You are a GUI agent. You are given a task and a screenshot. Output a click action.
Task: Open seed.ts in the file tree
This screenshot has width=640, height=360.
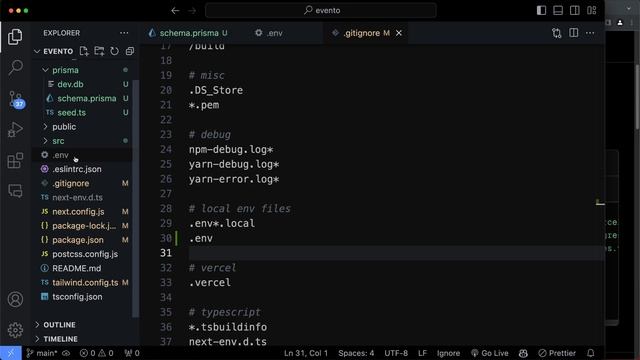tap(71, 113)
